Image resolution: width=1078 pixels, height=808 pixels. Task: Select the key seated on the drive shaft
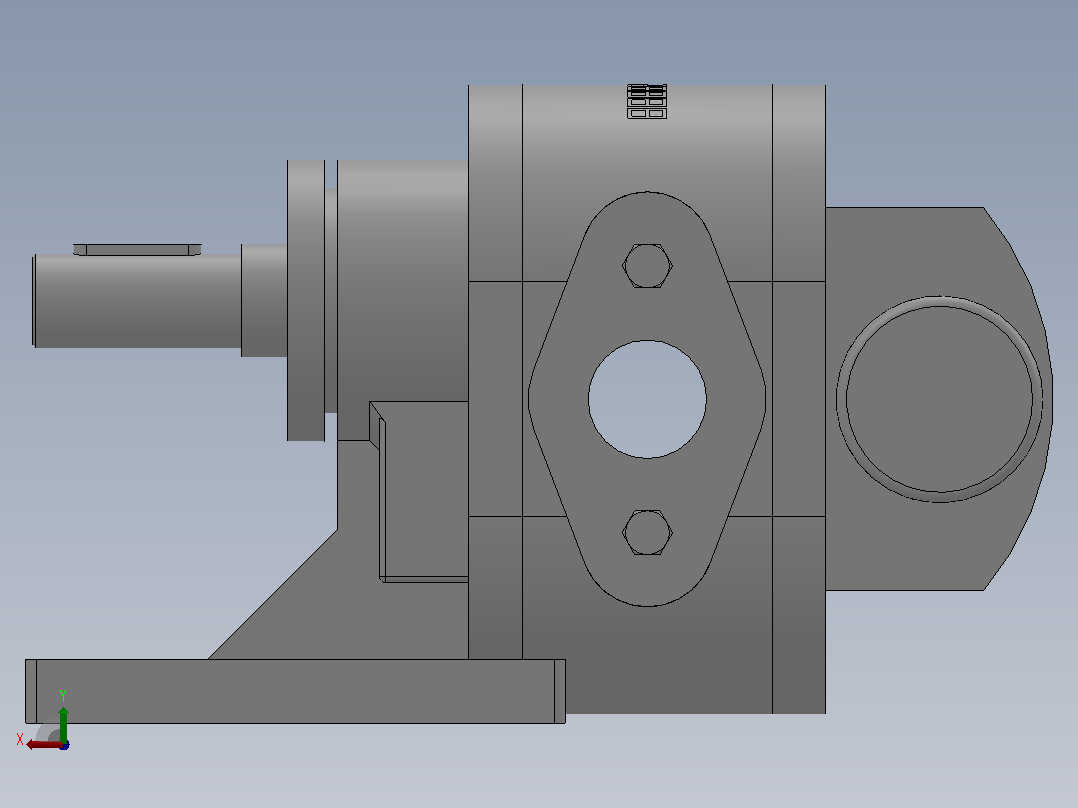[138, 250]
